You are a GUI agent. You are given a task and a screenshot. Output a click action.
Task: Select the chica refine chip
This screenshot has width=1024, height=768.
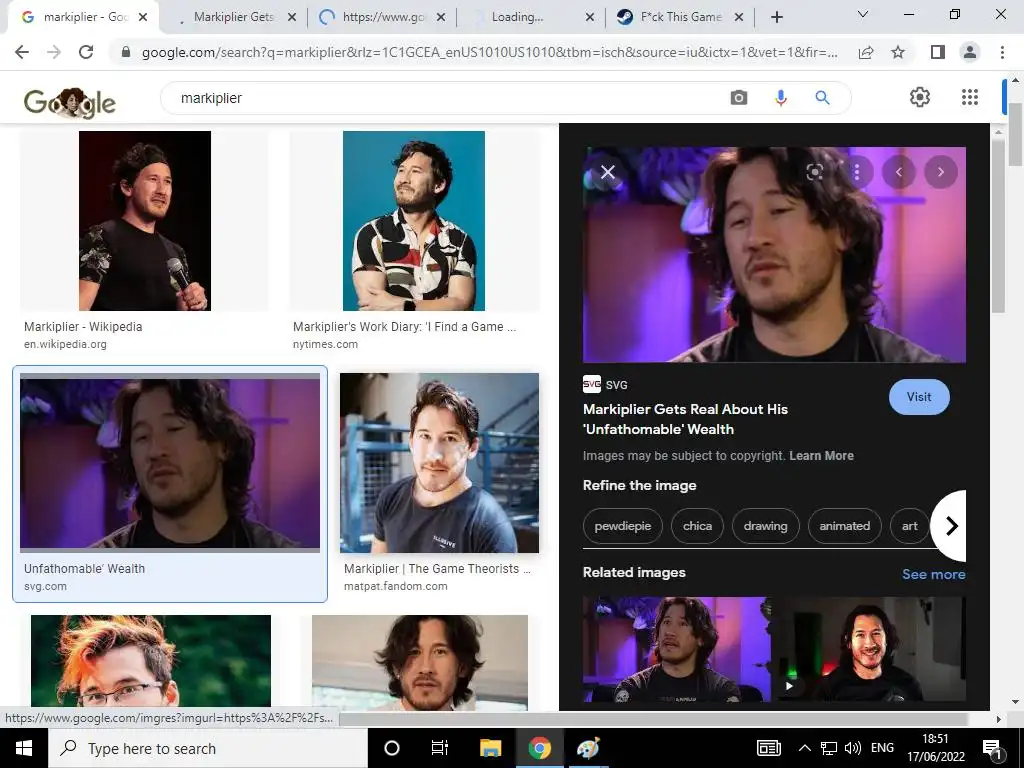click(697, 526)
